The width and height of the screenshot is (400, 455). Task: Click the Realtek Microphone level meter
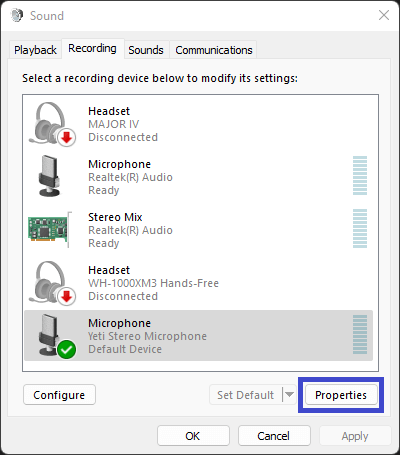[x=360, y=175]
